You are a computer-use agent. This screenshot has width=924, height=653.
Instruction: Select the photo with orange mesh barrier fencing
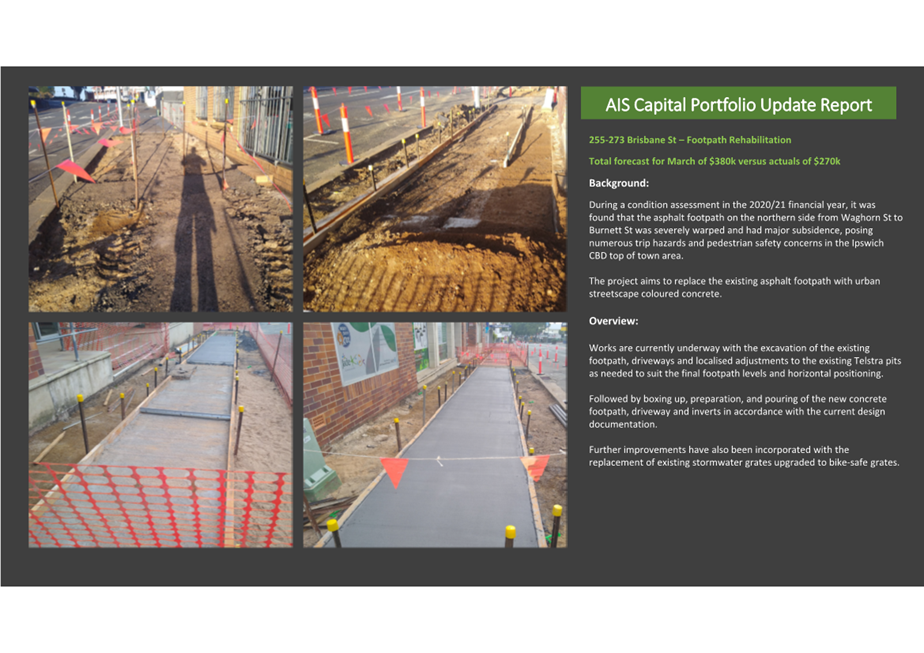coord(160,435)
